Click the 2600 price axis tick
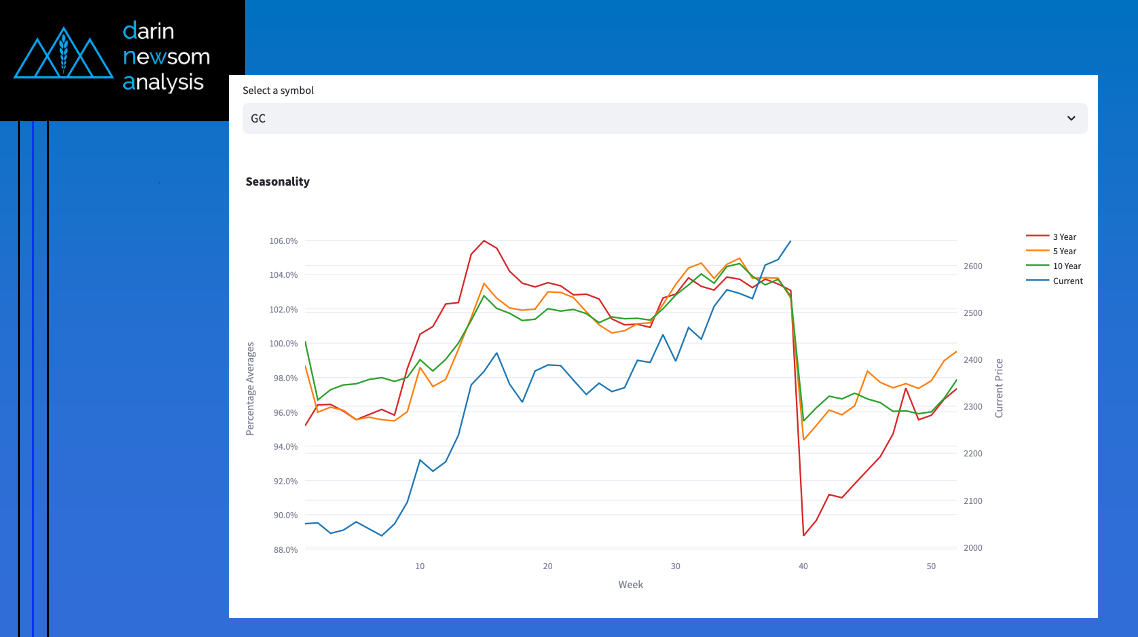The image size is (1138, 637). [x=972, y=267]
